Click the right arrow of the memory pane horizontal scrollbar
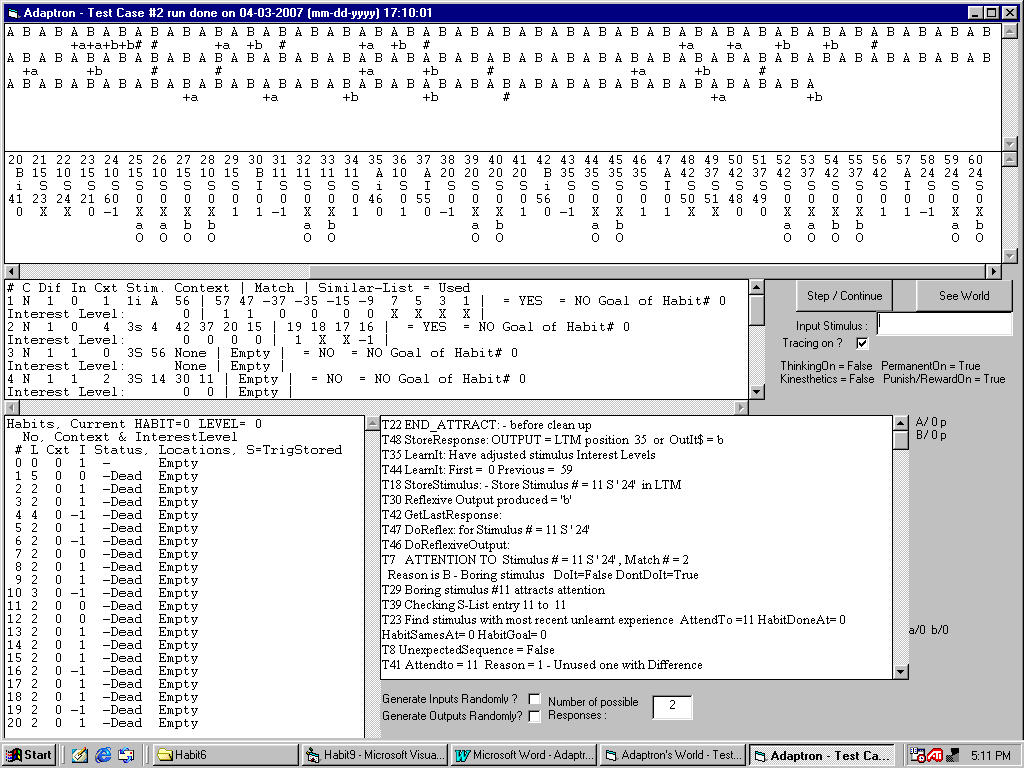The height and width of the screenshot is (768, 1024). click(x=993, y=271)
